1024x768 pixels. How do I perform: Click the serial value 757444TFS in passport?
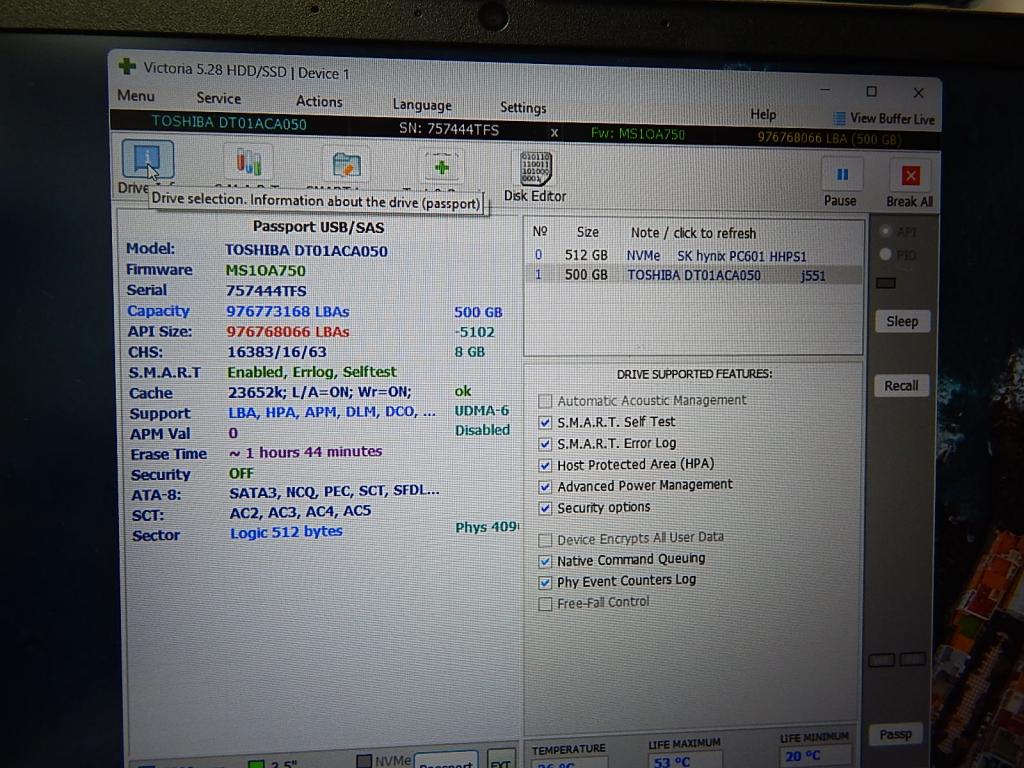266,291
